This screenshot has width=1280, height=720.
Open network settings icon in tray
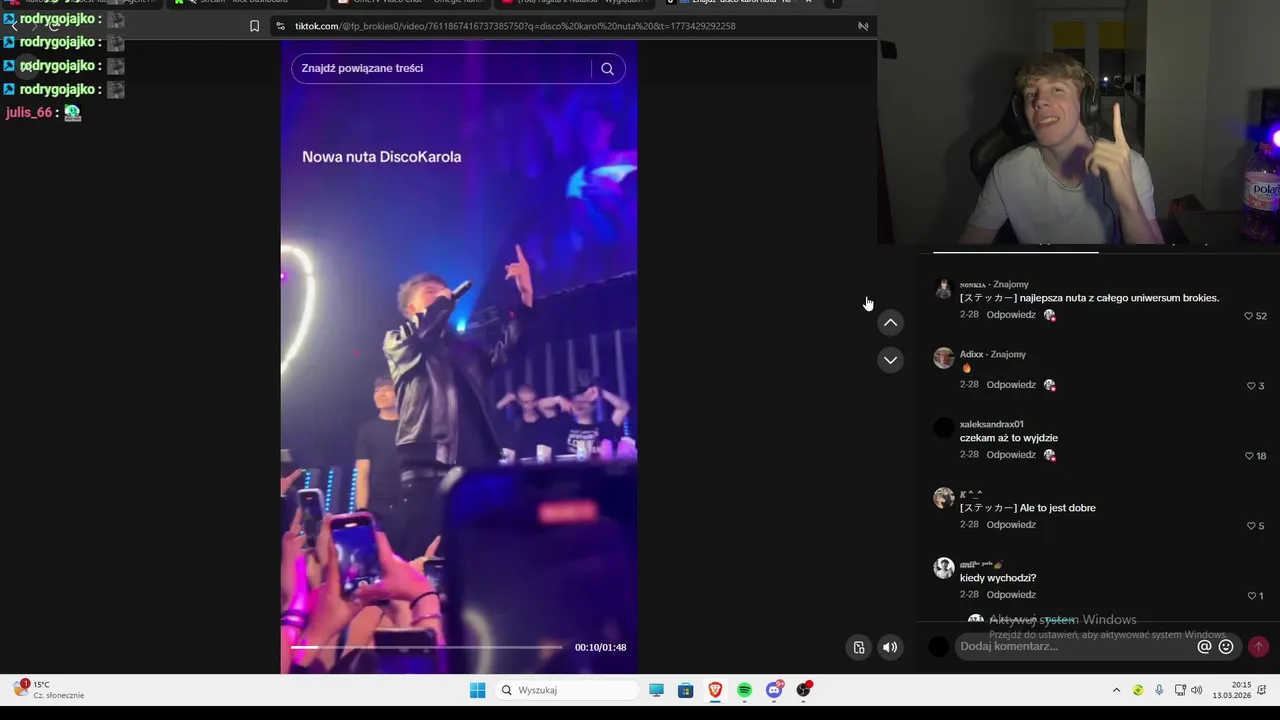(x=1180, y=690)
